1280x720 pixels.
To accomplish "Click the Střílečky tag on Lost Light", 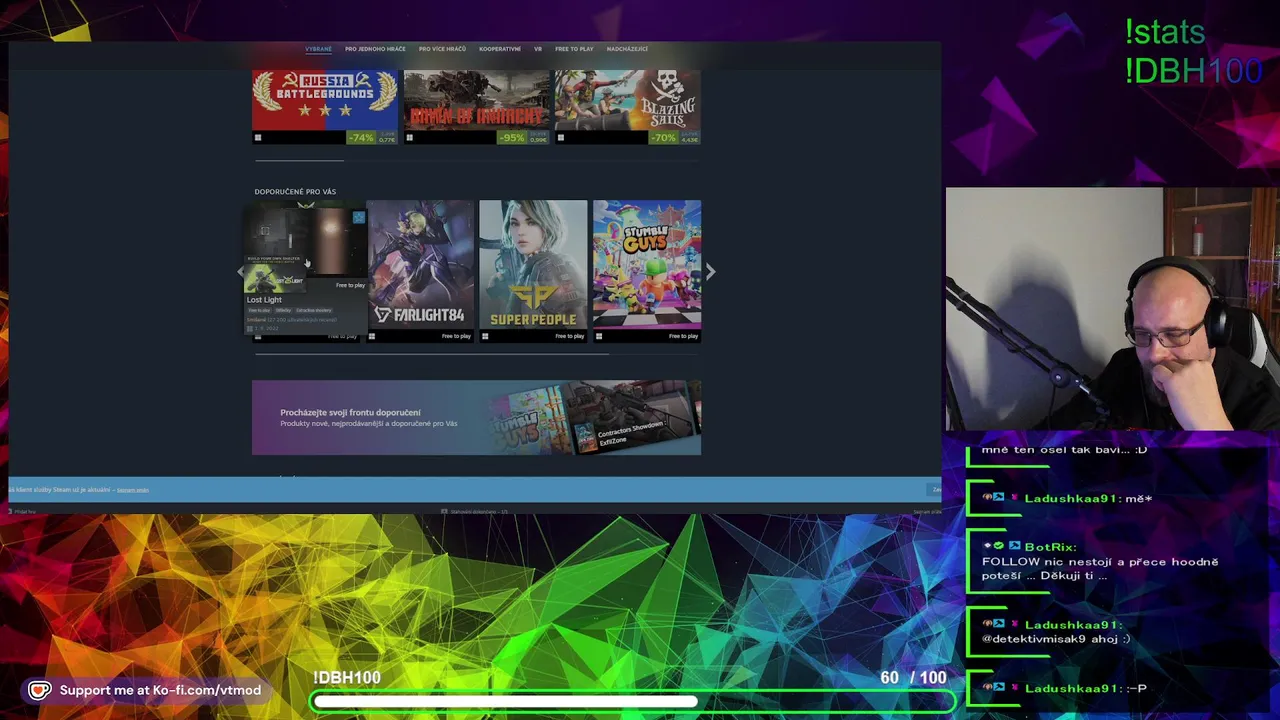I will pyautogui.click(x=283, y=310).
